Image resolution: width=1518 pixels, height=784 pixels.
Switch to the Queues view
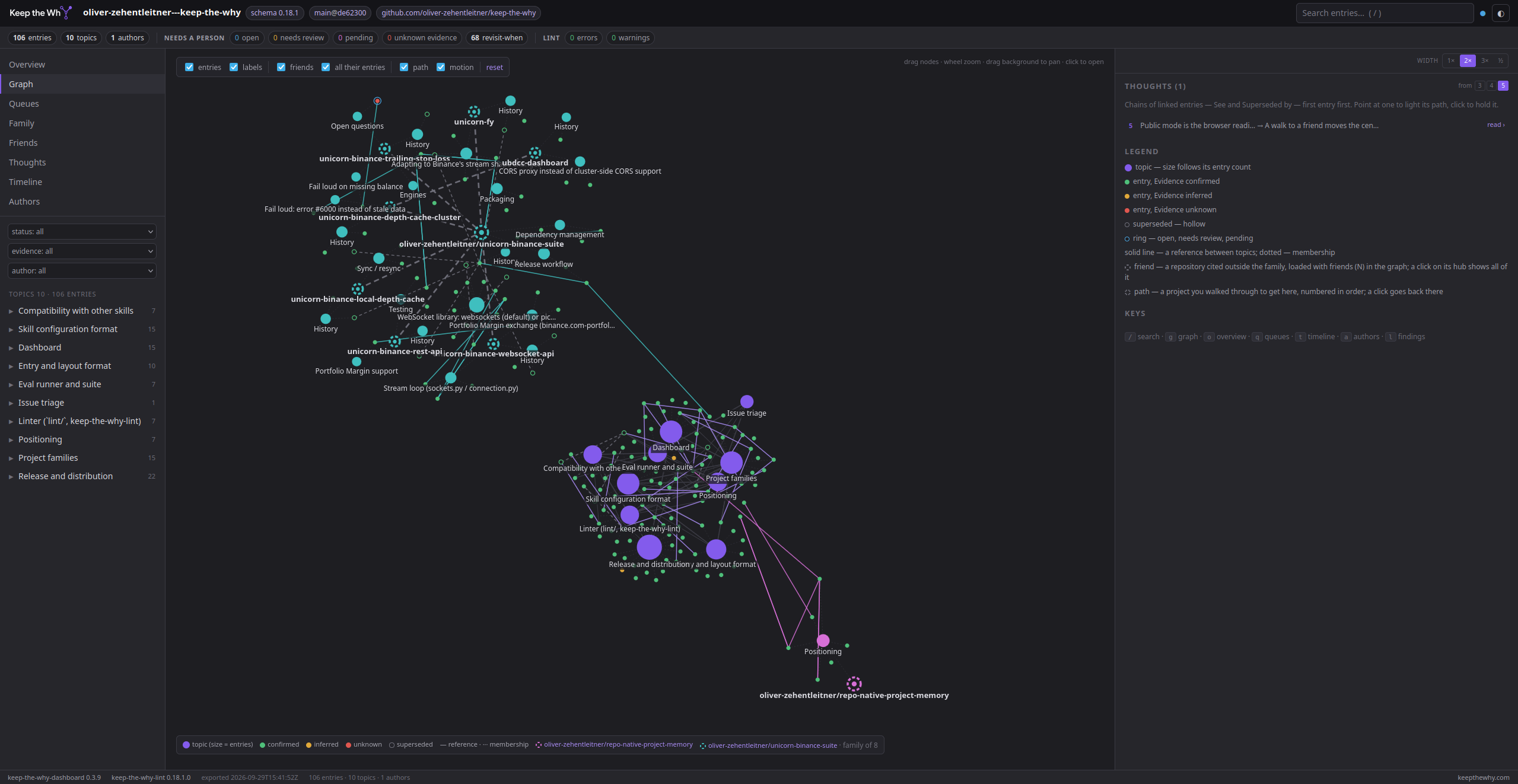[82, 104]
